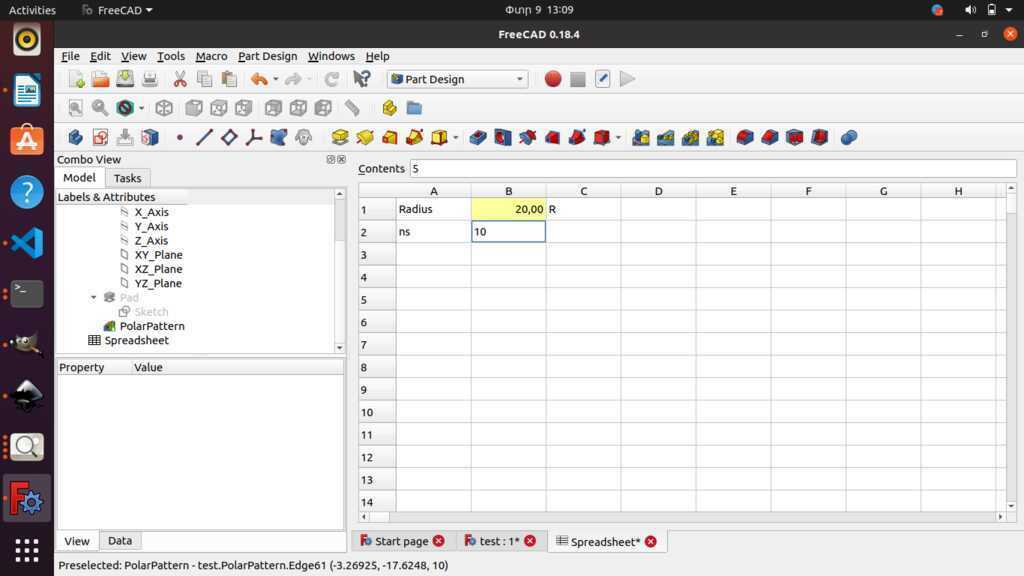Open a file using folder icon

(x=101, y=79)
